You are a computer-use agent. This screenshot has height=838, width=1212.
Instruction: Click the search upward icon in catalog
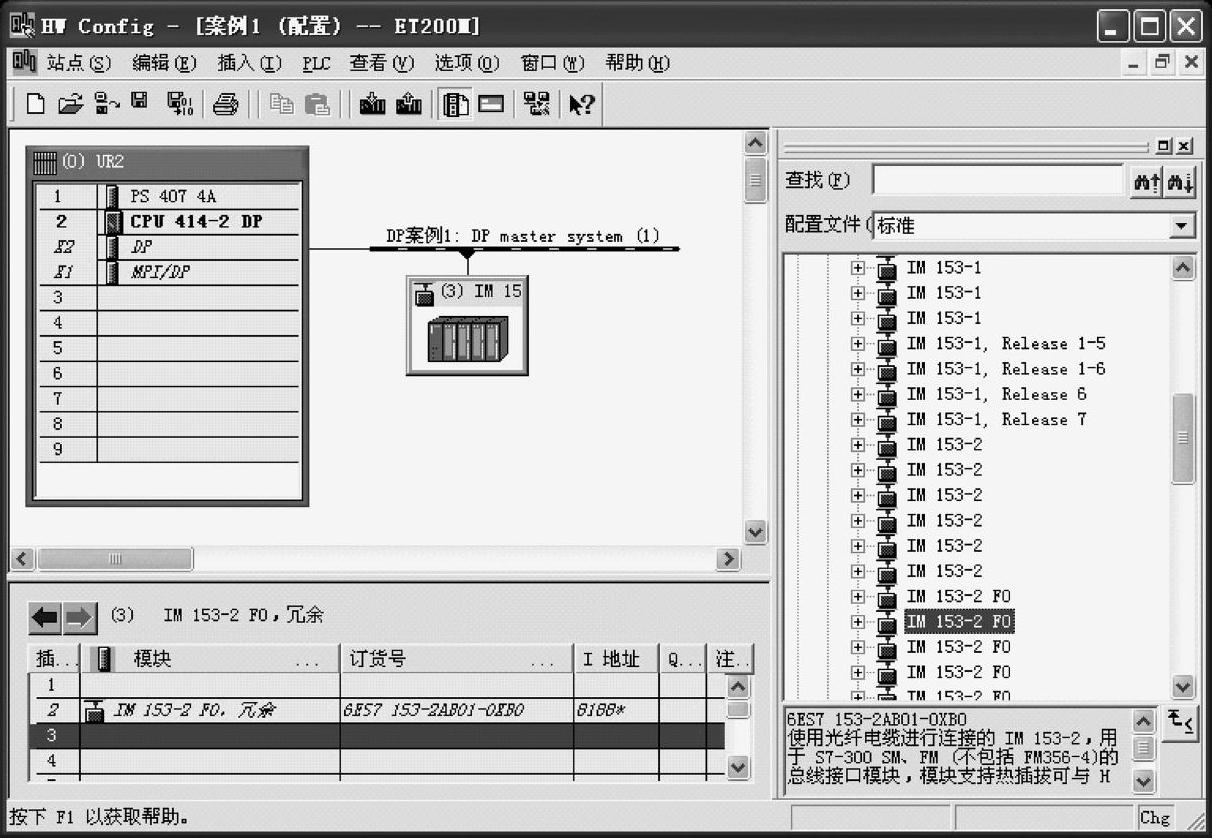click(1146, 181)
